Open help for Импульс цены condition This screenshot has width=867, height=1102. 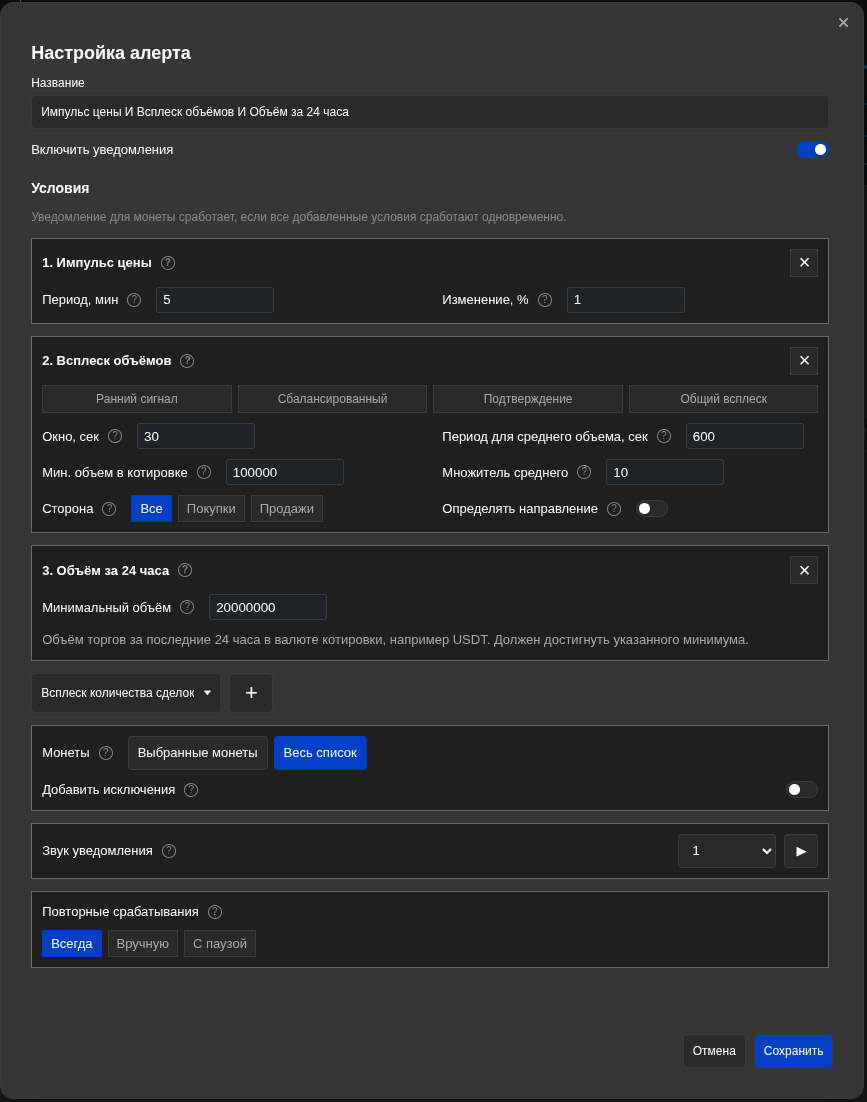168,263
